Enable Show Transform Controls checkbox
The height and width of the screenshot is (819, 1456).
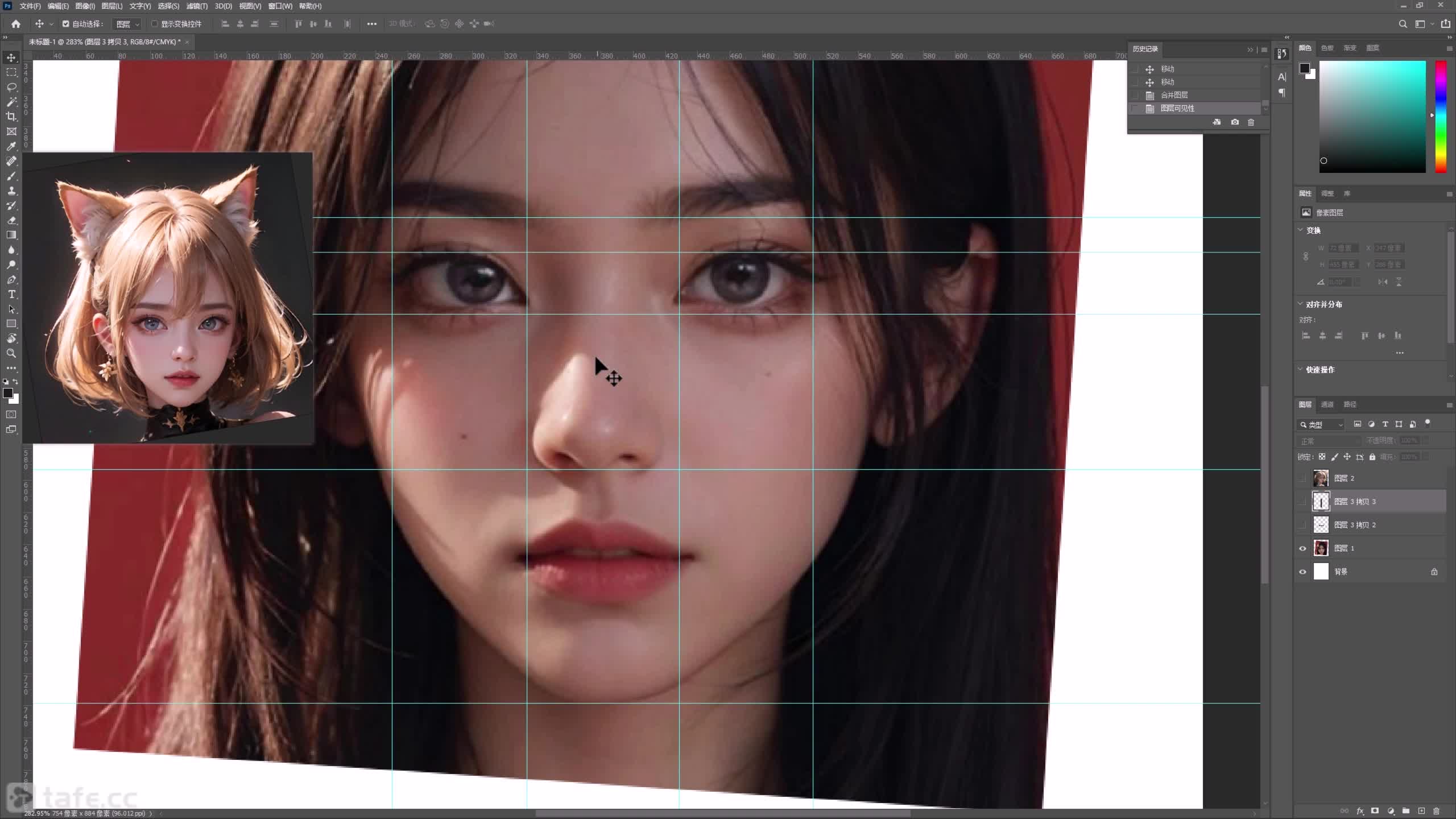point(154,24)
